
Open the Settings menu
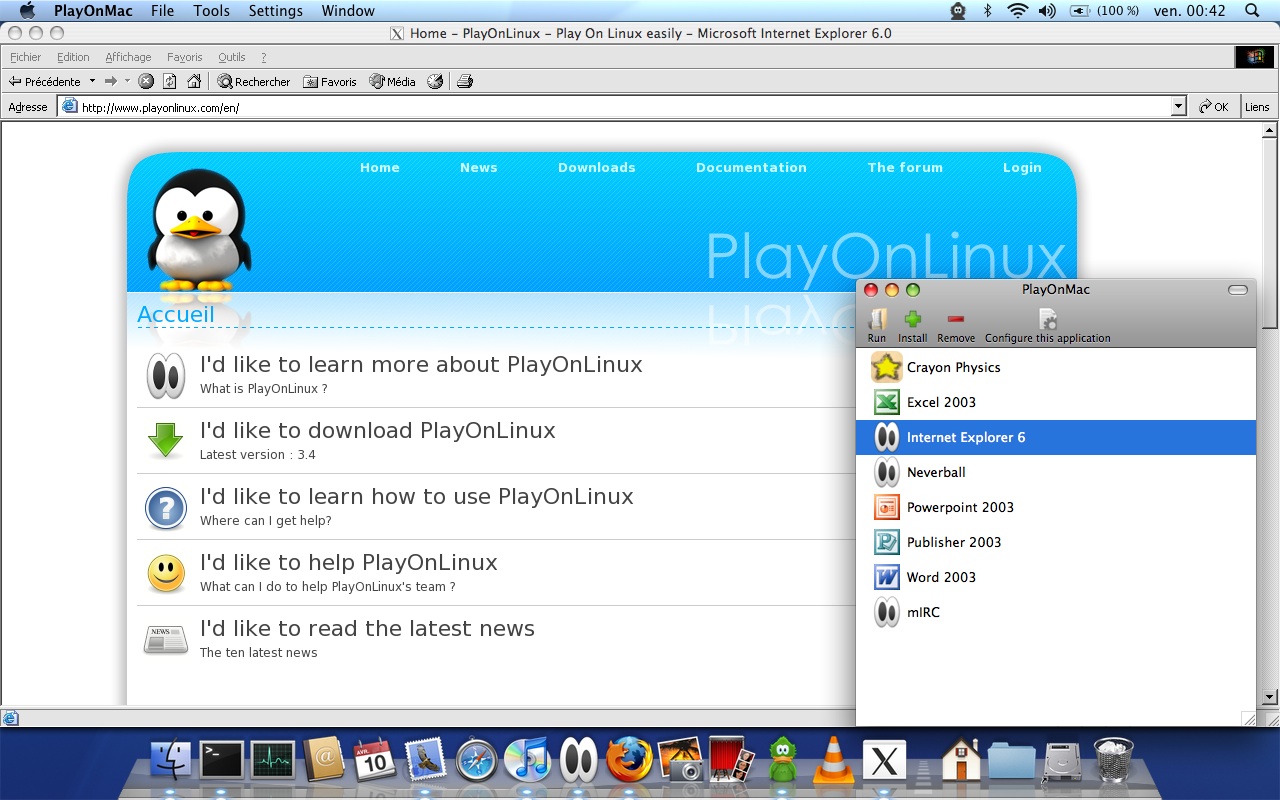[x=275, y=11]
